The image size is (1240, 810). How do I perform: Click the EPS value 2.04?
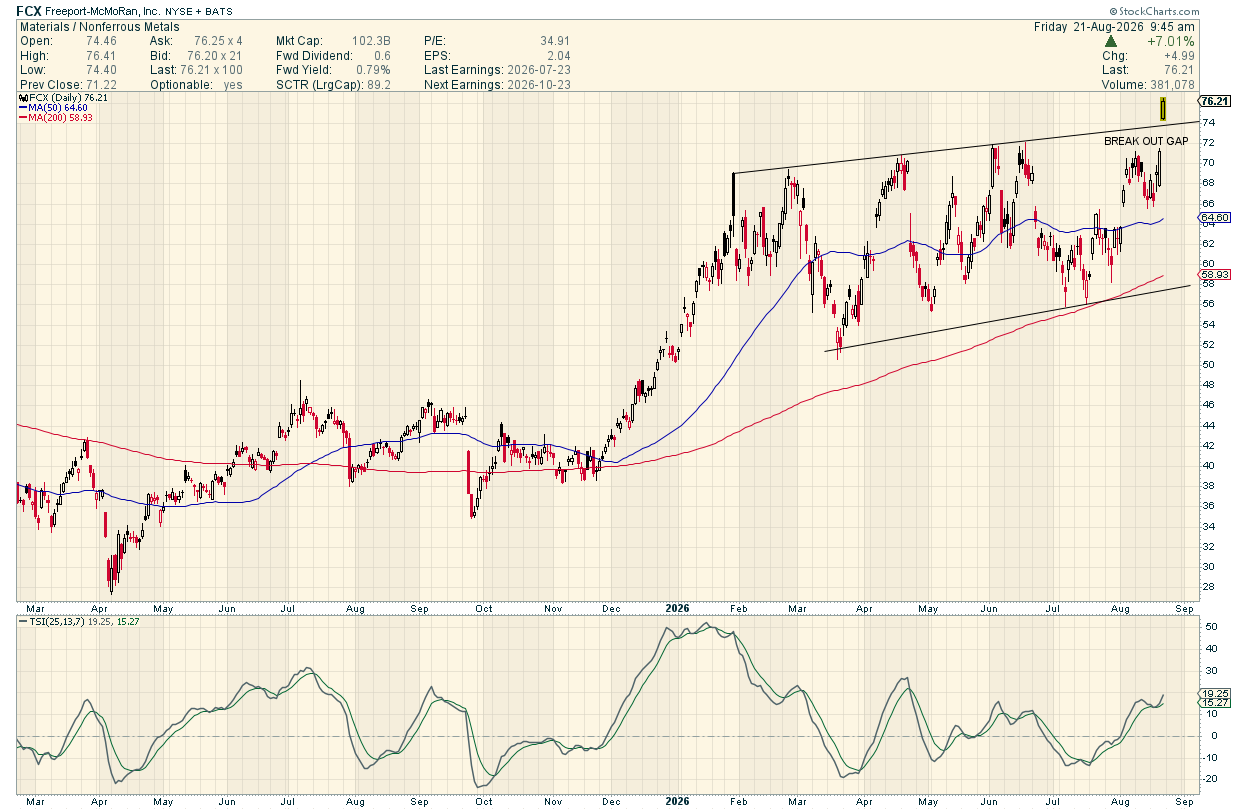558,56
